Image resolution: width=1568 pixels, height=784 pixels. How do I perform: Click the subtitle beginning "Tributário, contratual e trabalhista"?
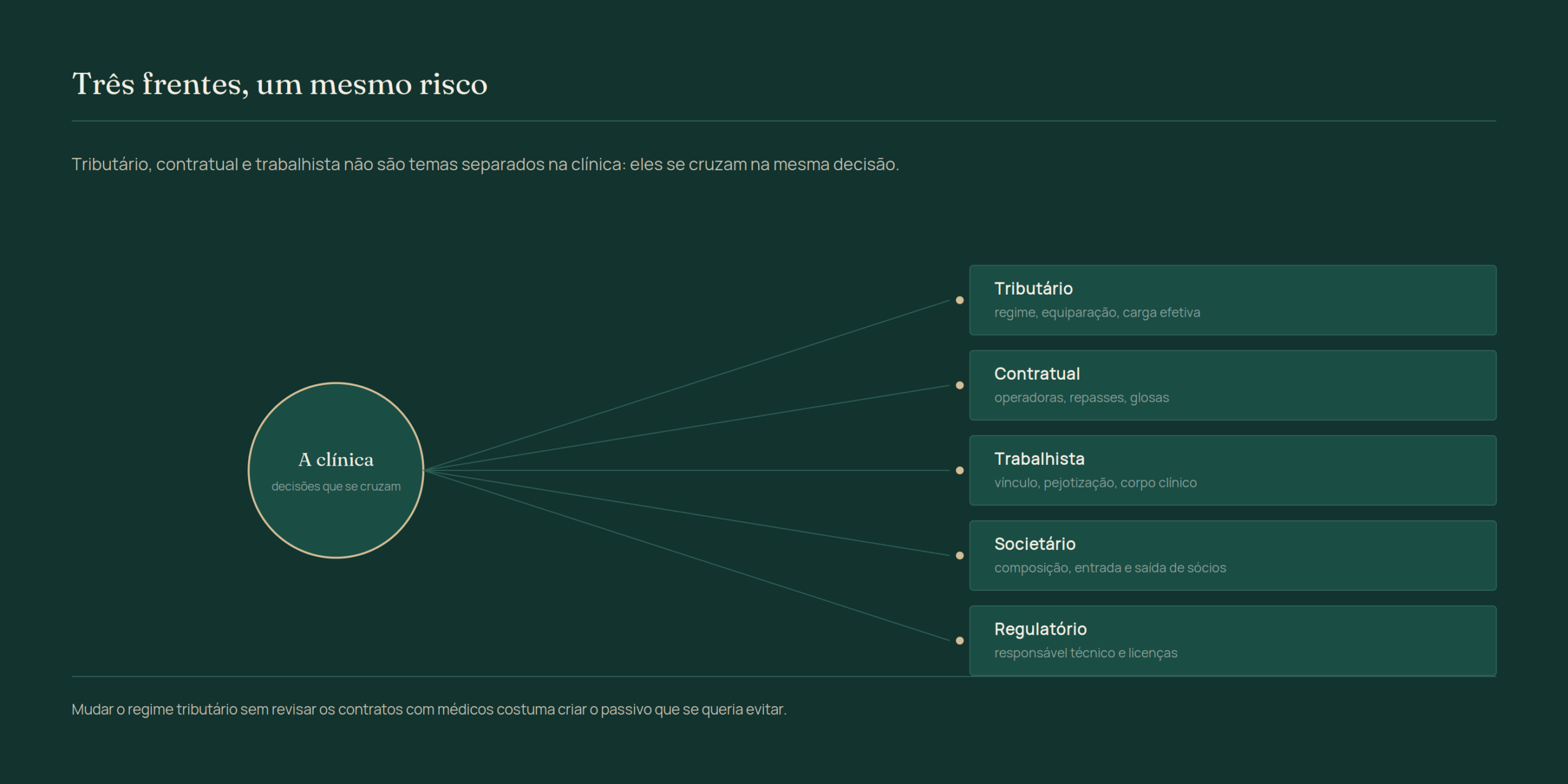485,164
